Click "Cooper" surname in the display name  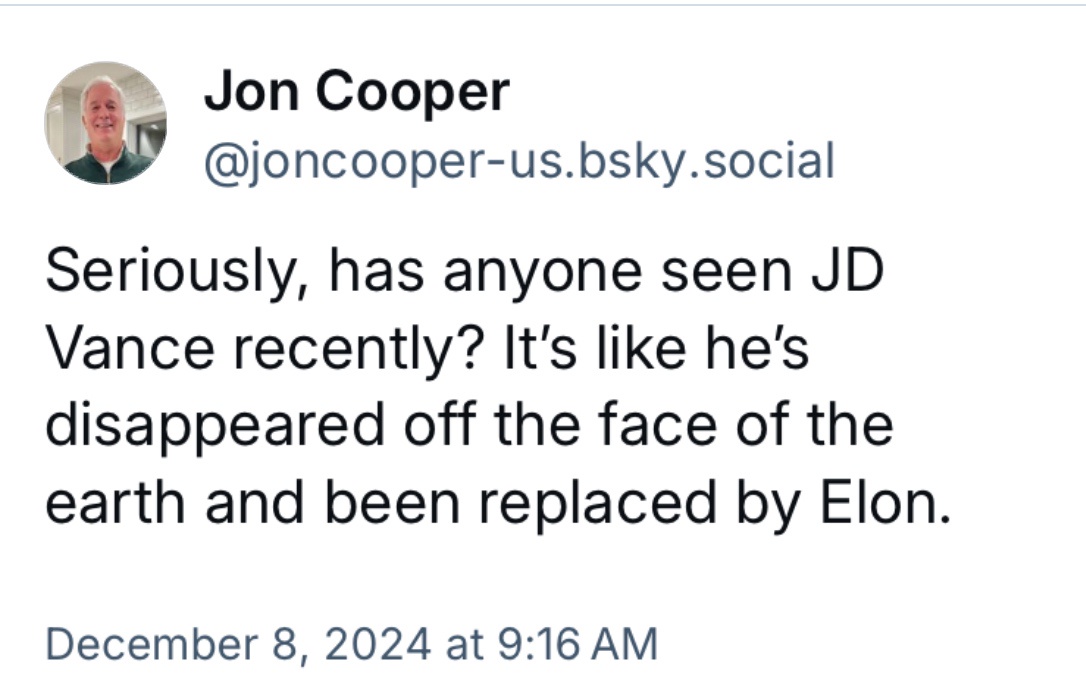[x=413, y=94]
